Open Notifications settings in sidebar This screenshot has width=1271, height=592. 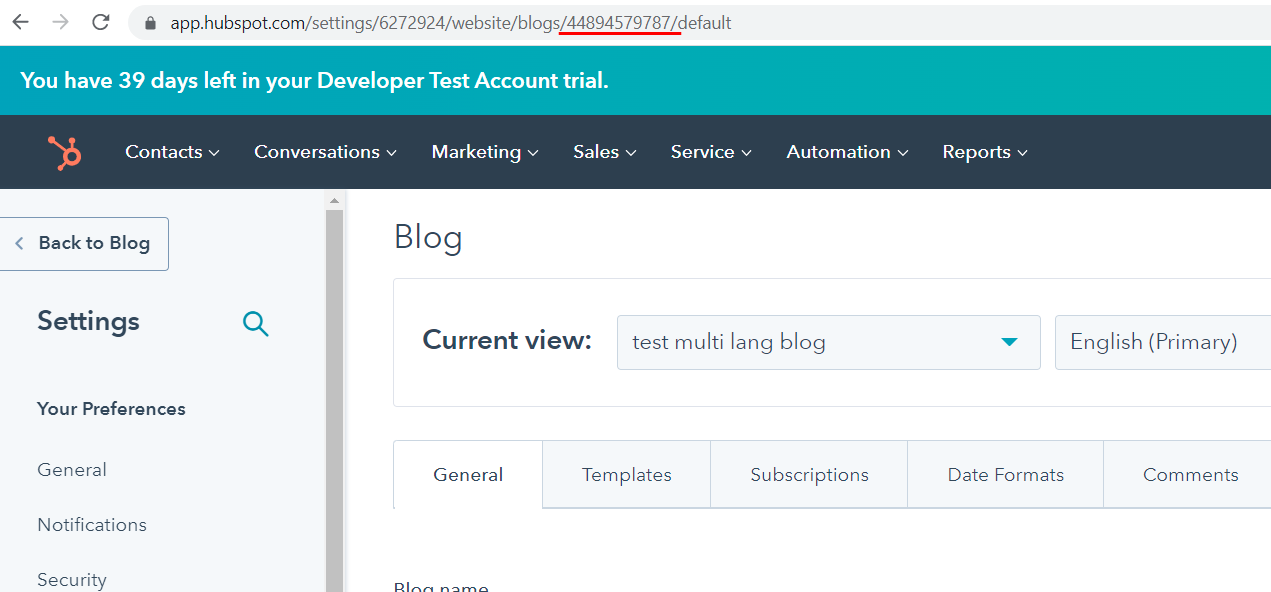click(92, 525)
